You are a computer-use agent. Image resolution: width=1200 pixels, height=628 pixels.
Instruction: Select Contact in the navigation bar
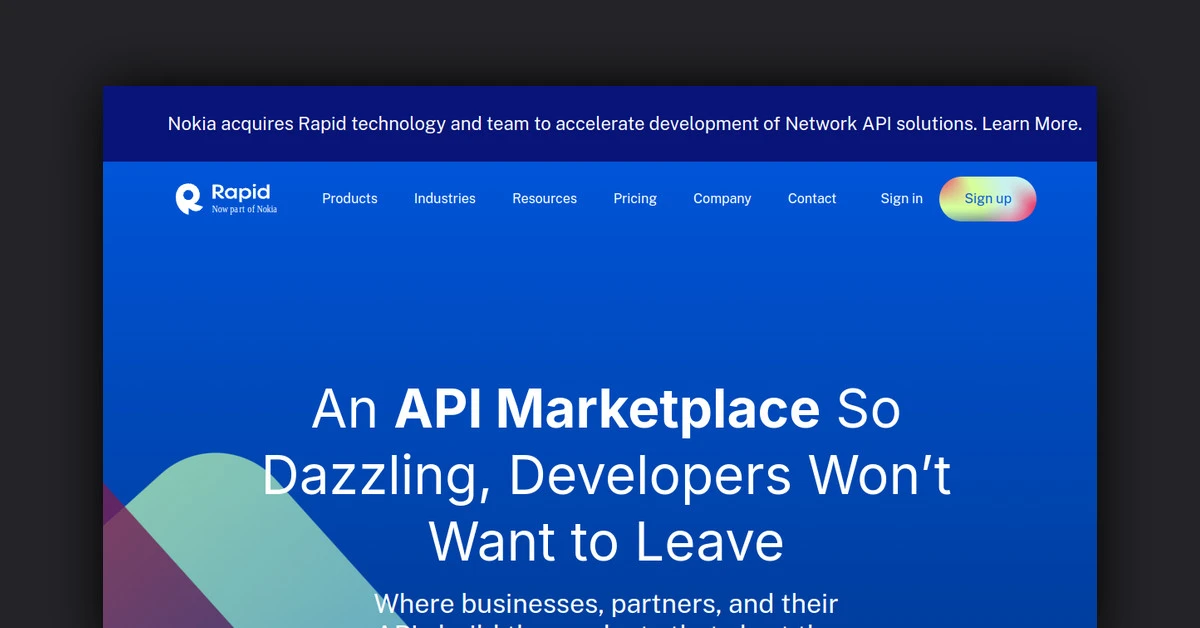pos(811,199)
